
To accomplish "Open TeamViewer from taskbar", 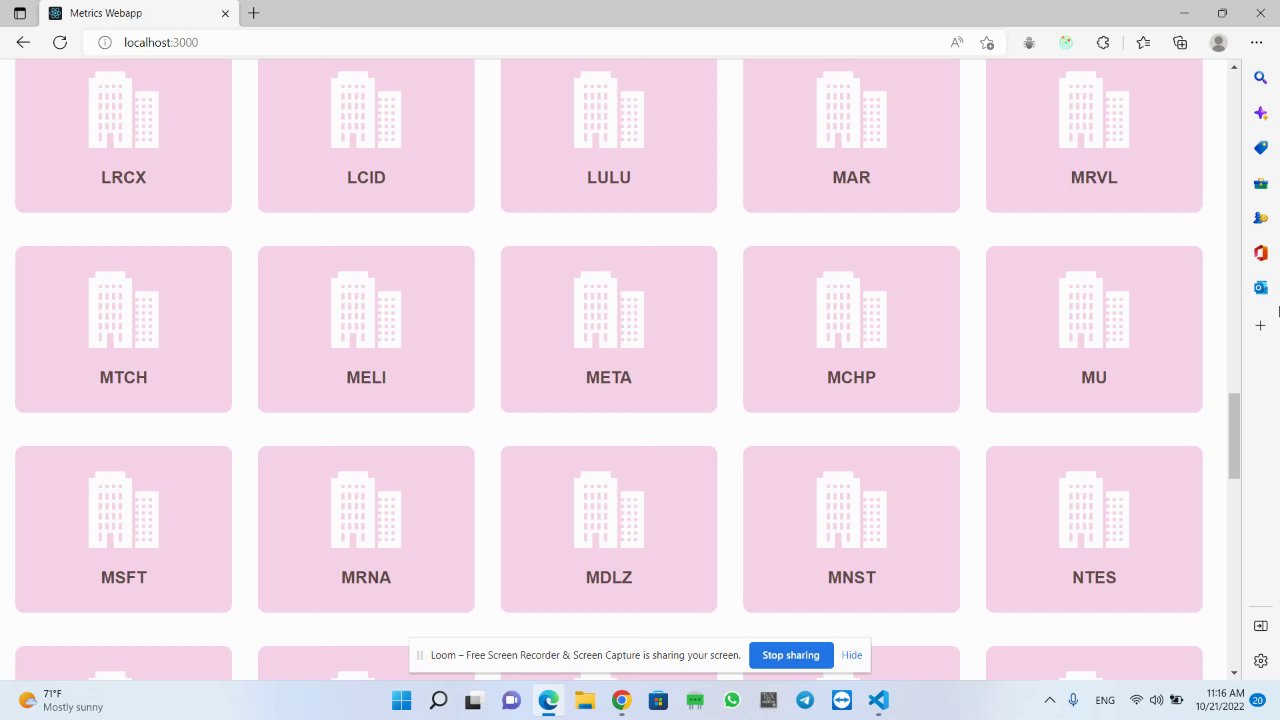I will tap(841, 700).
